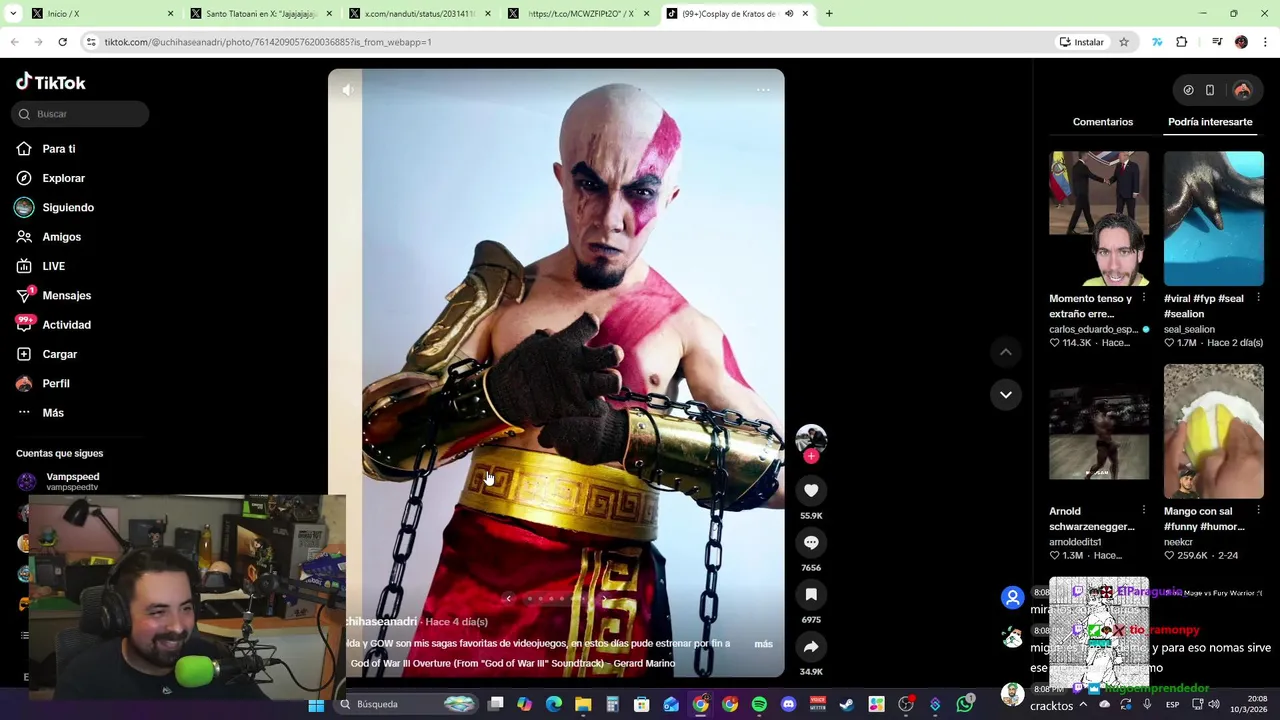Open Windows Start menu
Screen dimensions: 1280x720
tap(316, 705)
